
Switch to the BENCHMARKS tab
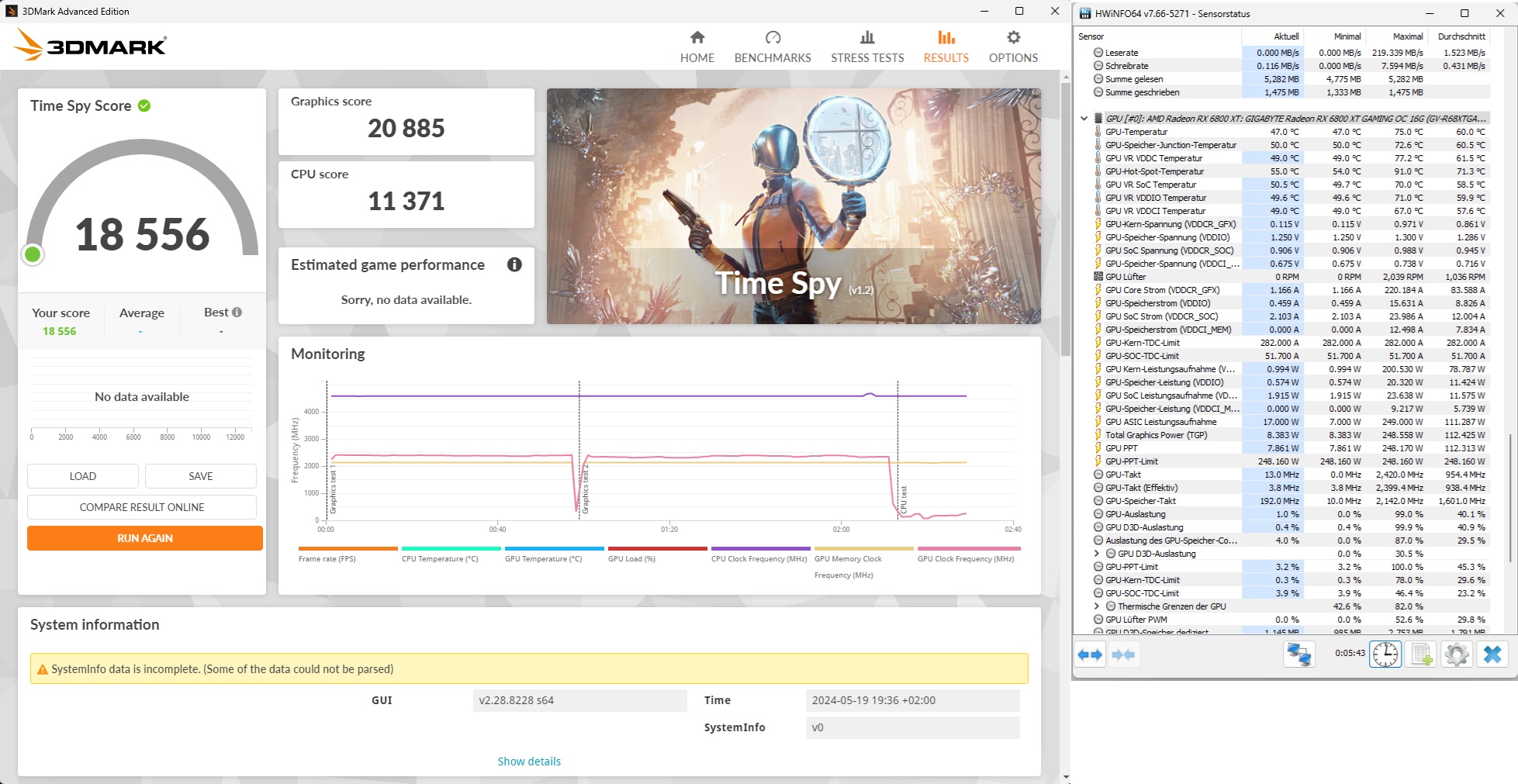pos(773,47)
